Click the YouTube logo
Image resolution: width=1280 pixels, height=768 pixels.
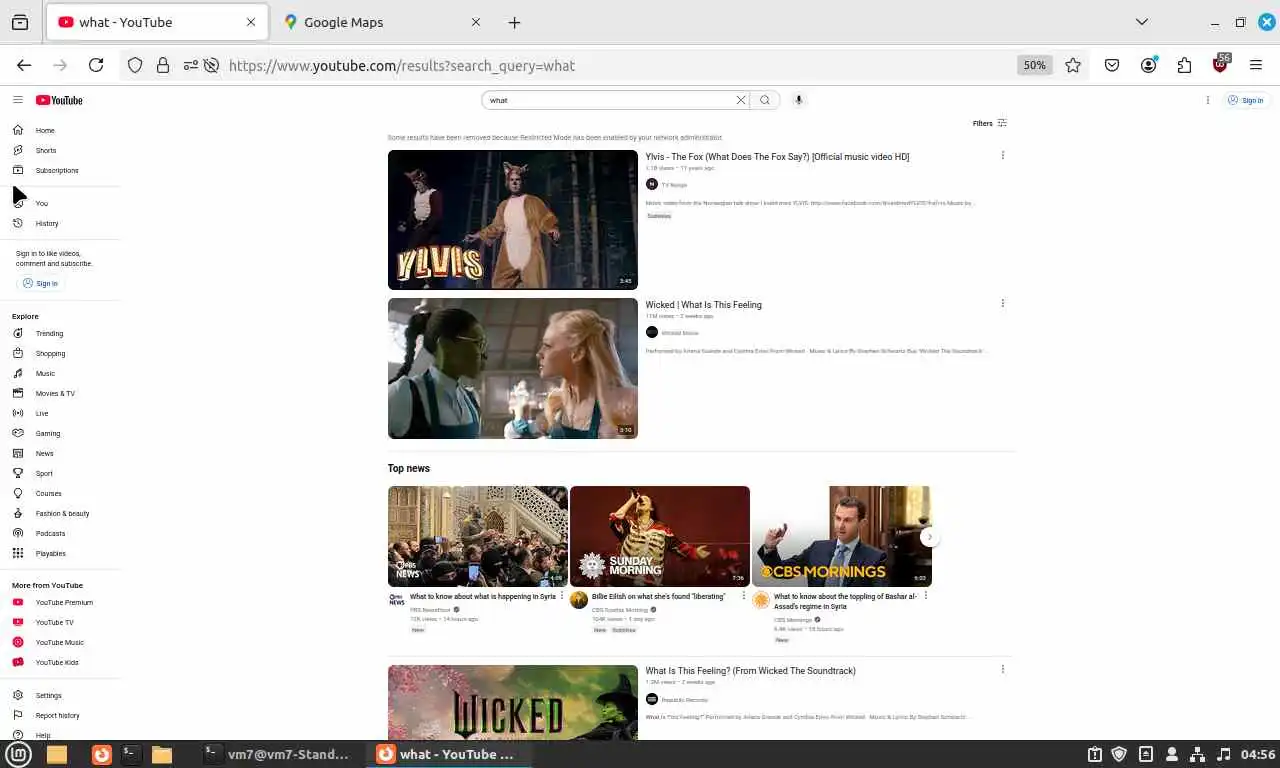pyautogui.click(x=59, y=100)
